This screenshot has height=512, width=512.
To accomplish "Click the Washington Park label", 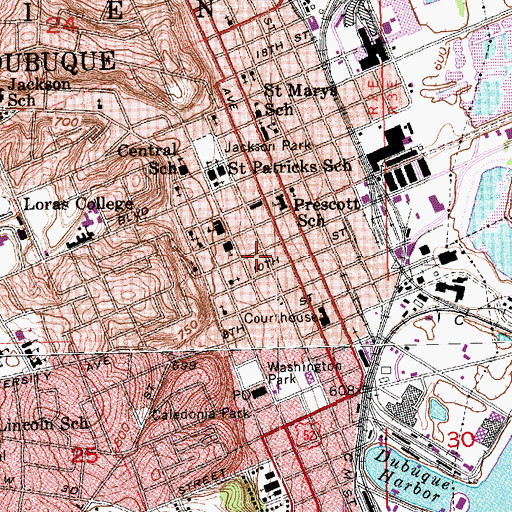I will [305, 373].
